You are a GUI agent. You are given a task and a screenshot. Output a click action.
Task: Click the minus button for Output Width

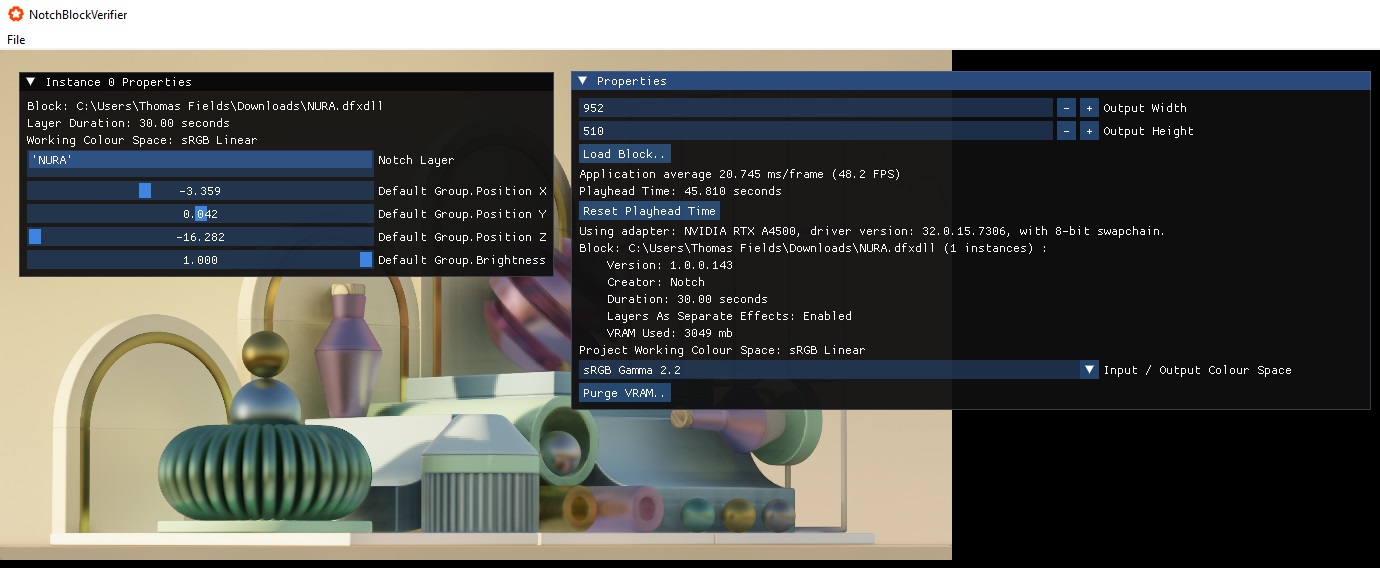coord(1066,108)
